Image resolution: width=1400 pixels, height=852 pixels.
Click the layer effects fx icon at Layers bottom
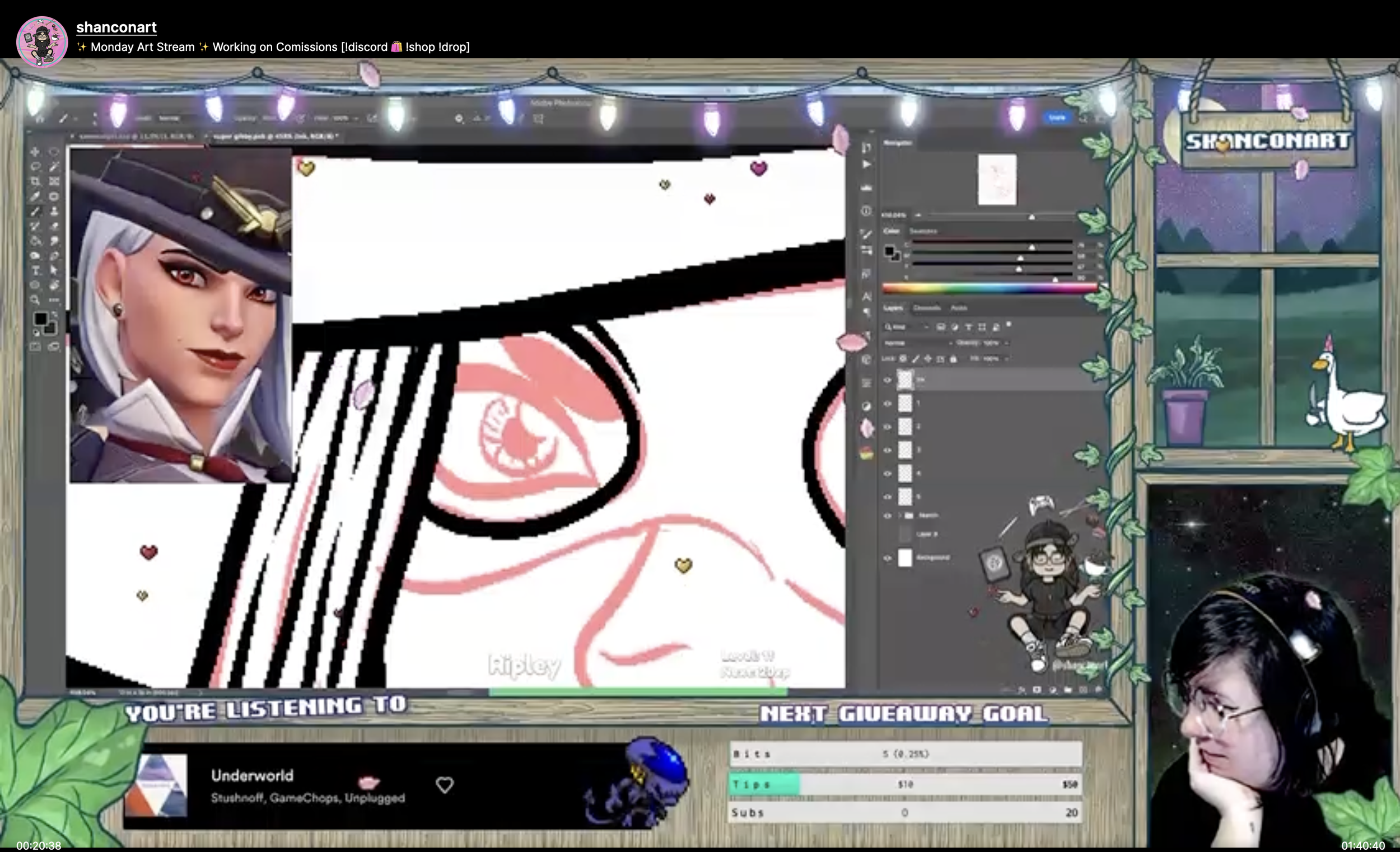tap(1021, 690)
